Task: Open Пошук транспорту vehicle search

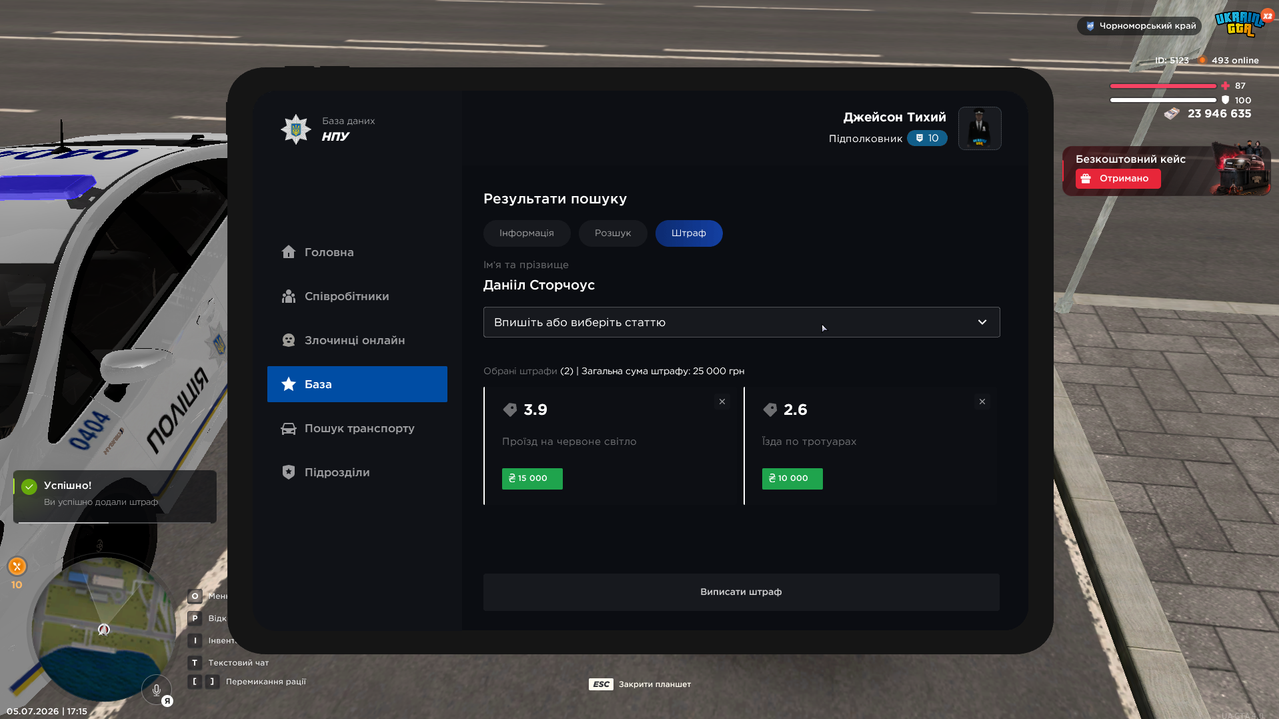Action: (x=357, y=428)
